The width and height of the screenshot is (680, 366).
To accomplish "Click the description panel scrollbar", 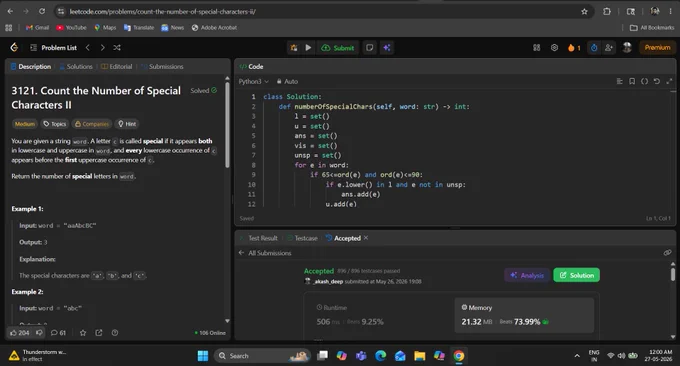I will point(227,126).
